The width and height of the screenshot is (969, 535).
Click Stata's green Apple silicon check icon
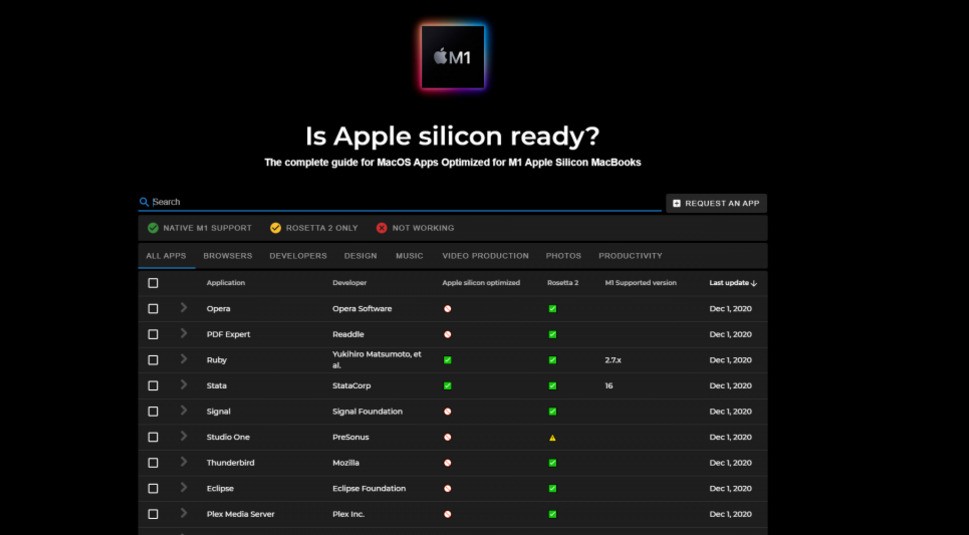pyautogui.click(x=447, y=385)
